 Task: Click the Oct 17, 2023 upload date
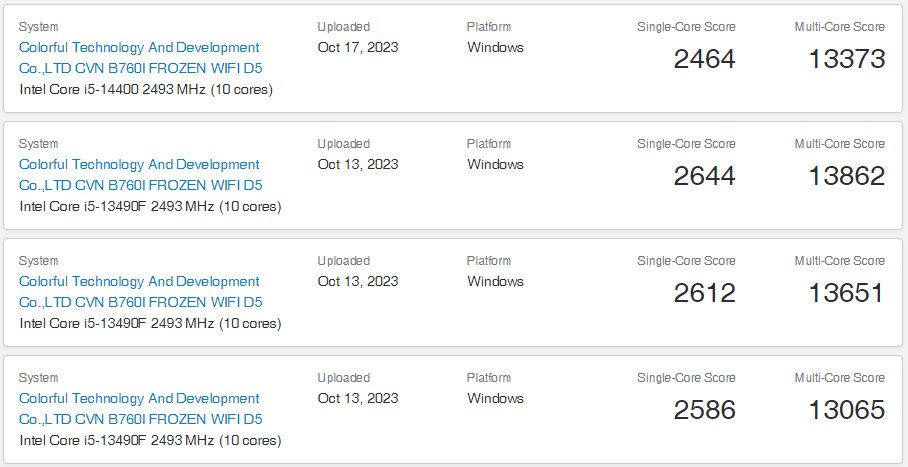pyautogui.click(x=358, y=47)
